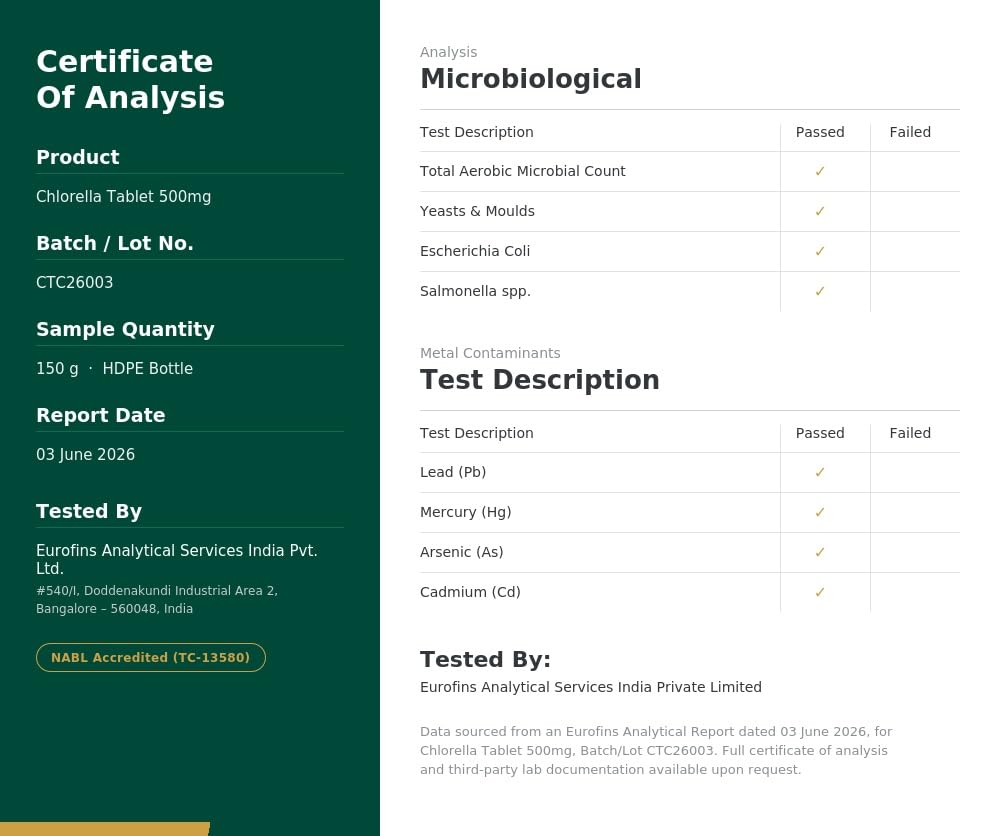This screenshot has width=1000, height=836.
Task: Click the Tested By: heading above Eurofins Private Limited
Action: pyautogui.click(x=485, y=659)
